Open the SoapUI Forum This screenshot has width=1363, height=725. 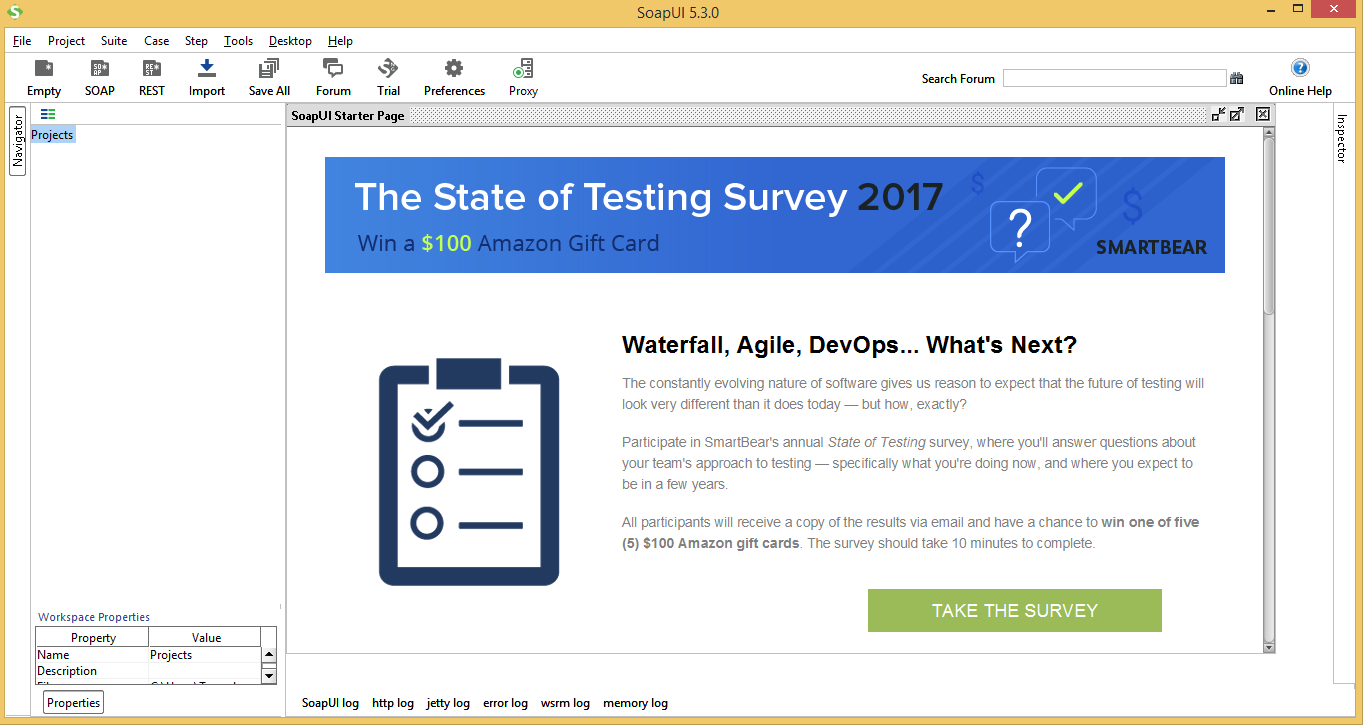point(333,76)
